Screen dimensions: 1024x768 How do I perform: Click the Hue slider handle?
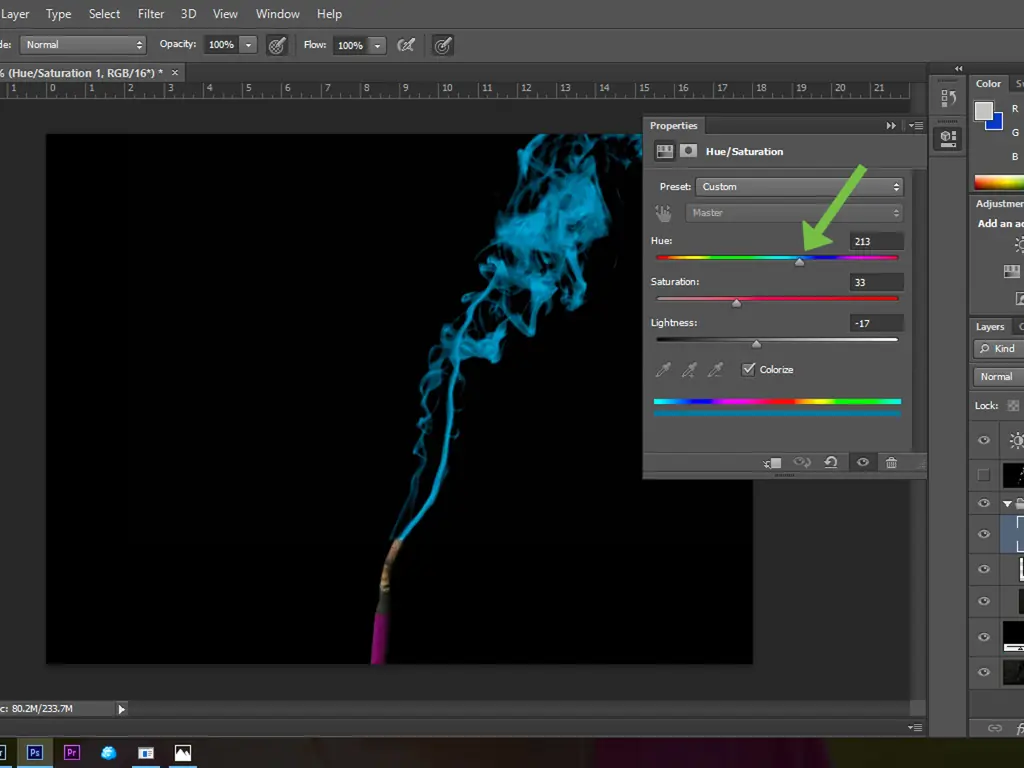[799, 261]
